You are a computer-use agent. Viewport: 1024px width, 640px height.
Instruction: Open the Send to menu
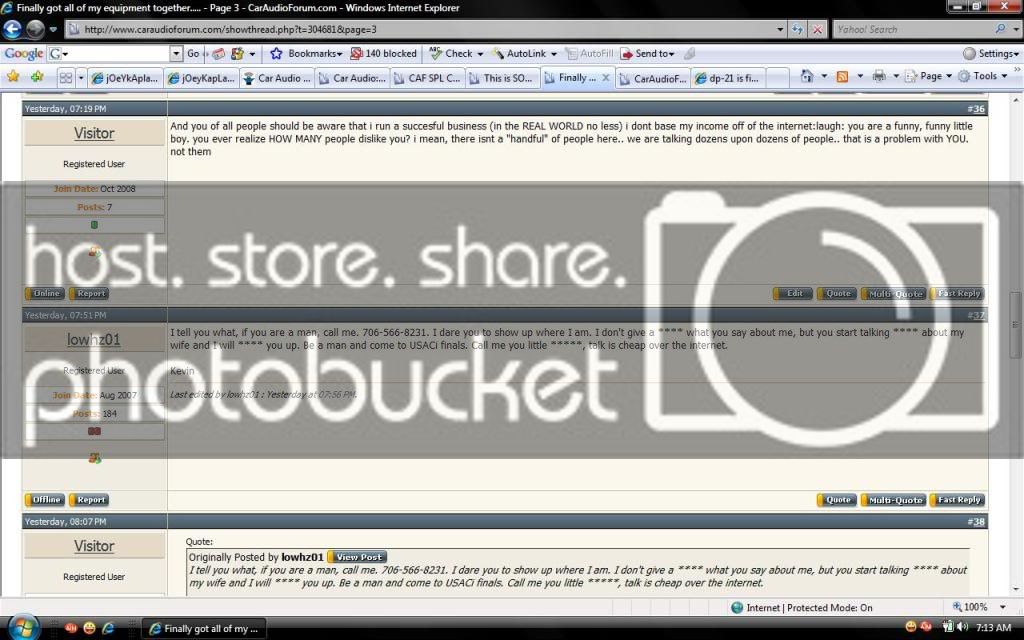tap(648, 54)
